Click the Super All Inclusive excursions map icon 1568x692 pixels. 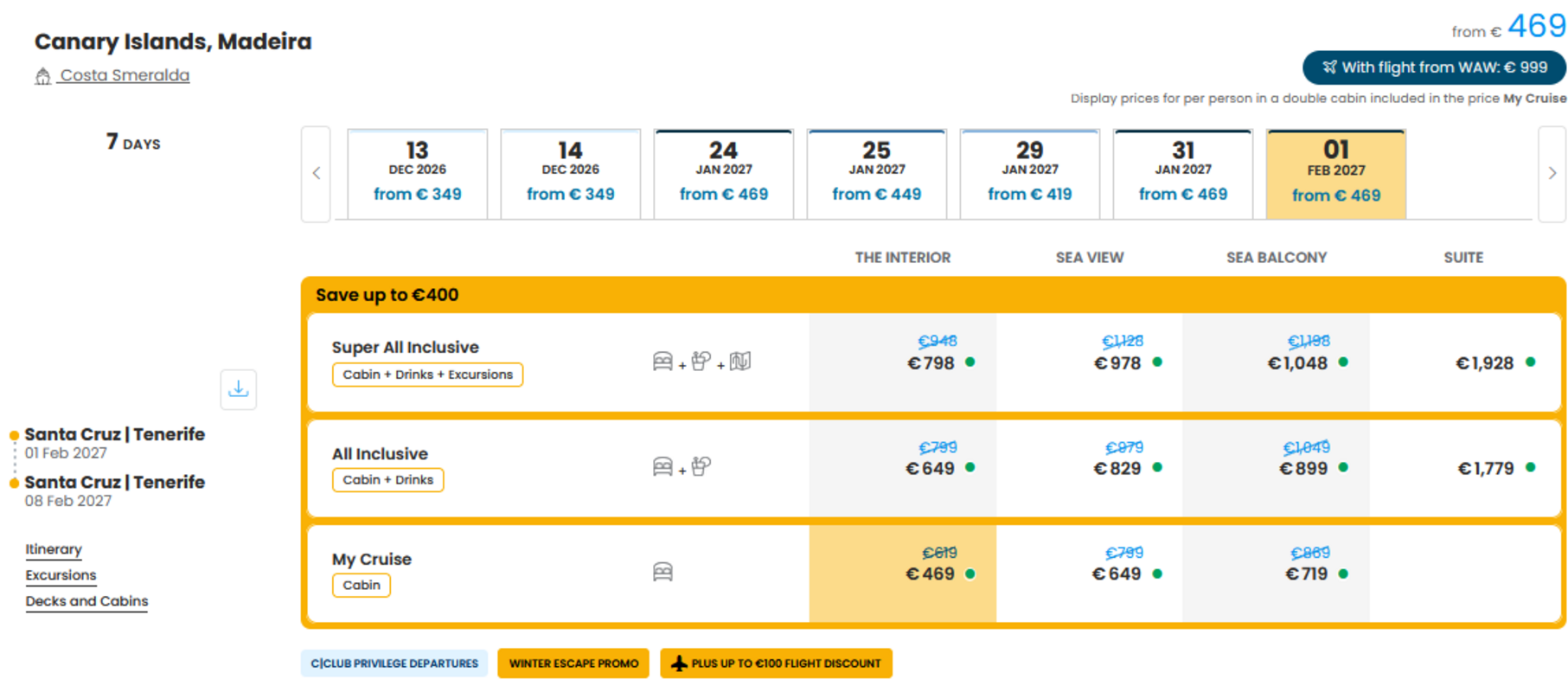[740, 362]
